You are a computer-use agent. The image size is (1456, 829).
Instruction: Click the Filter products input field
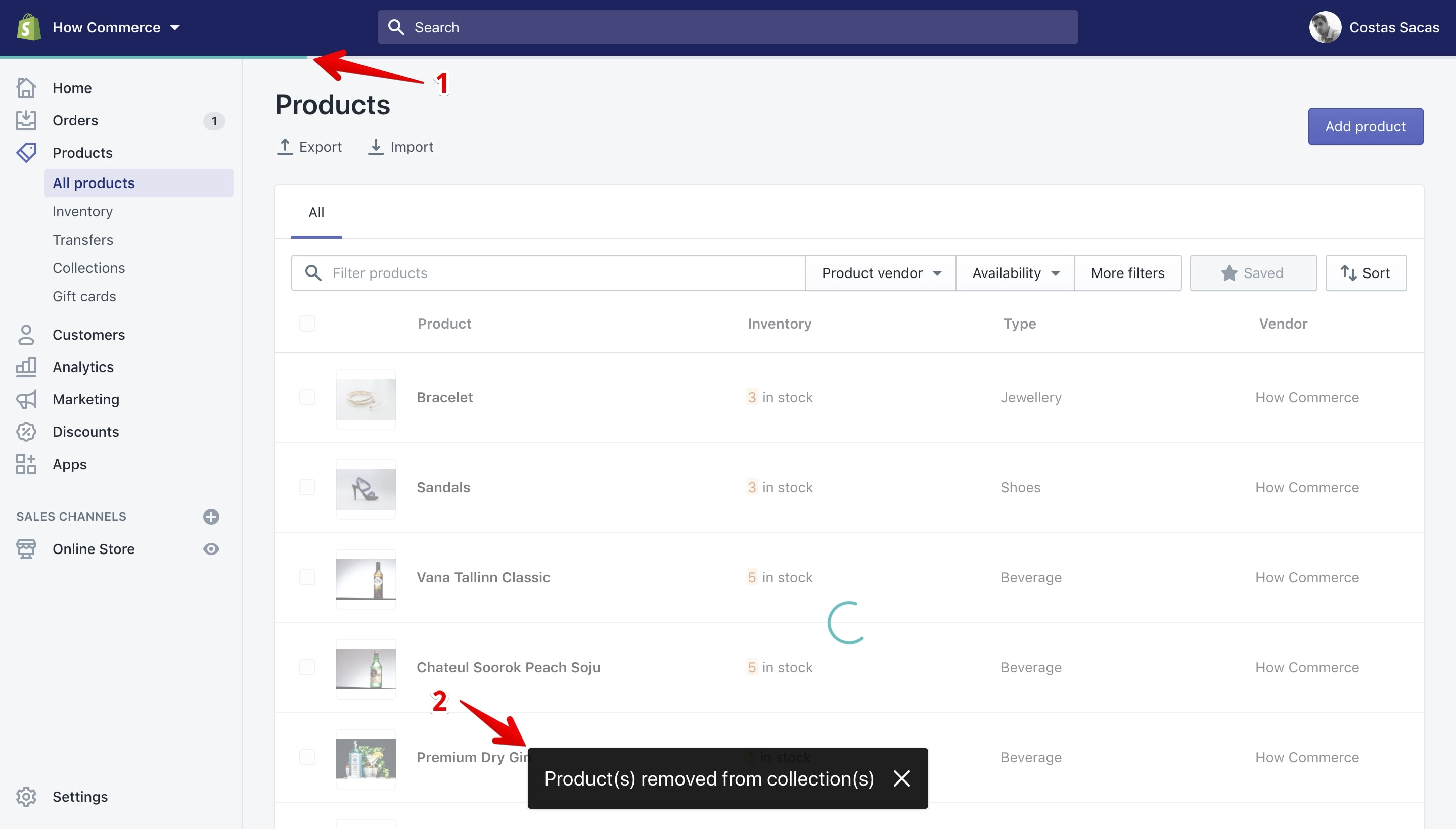[x=548, y=273]
